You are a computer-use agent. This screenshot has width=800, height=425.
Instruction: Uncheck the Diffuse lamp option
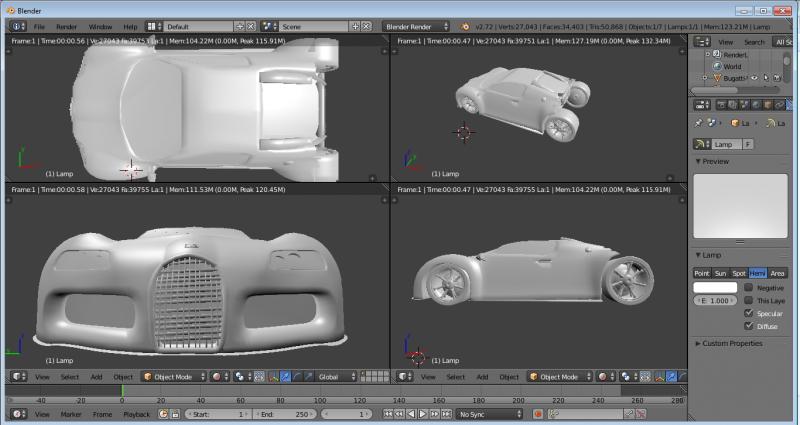(748, 326)
